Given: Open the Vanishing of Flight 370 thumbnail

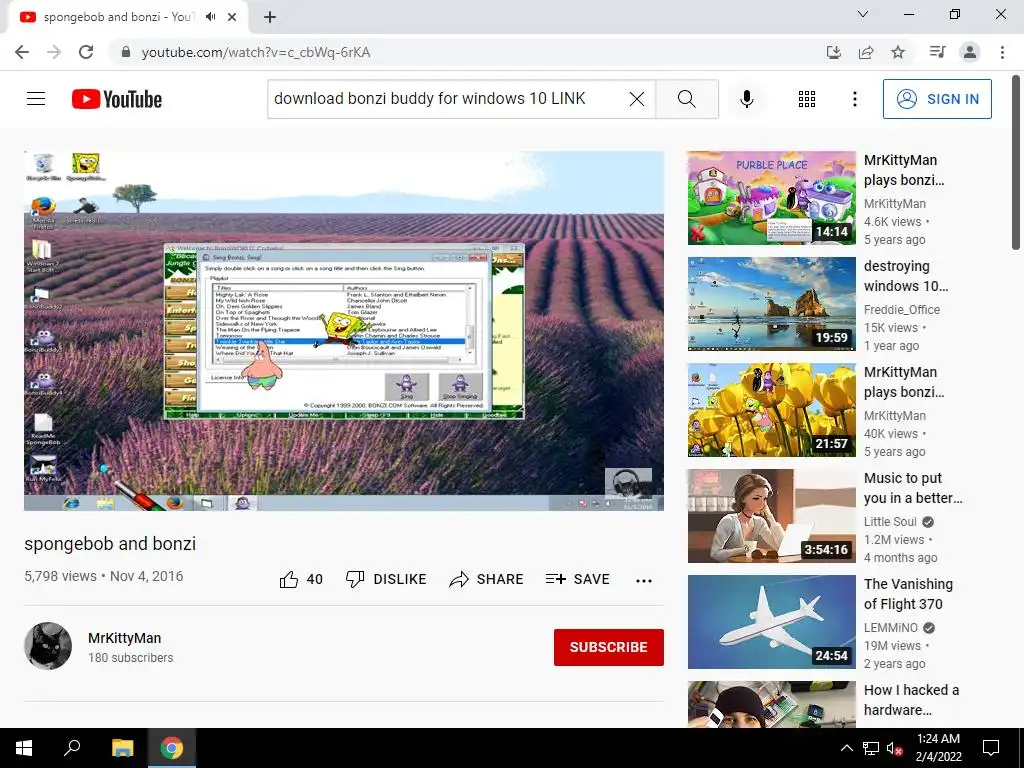Looking at the screenshot, I should 771,622.
